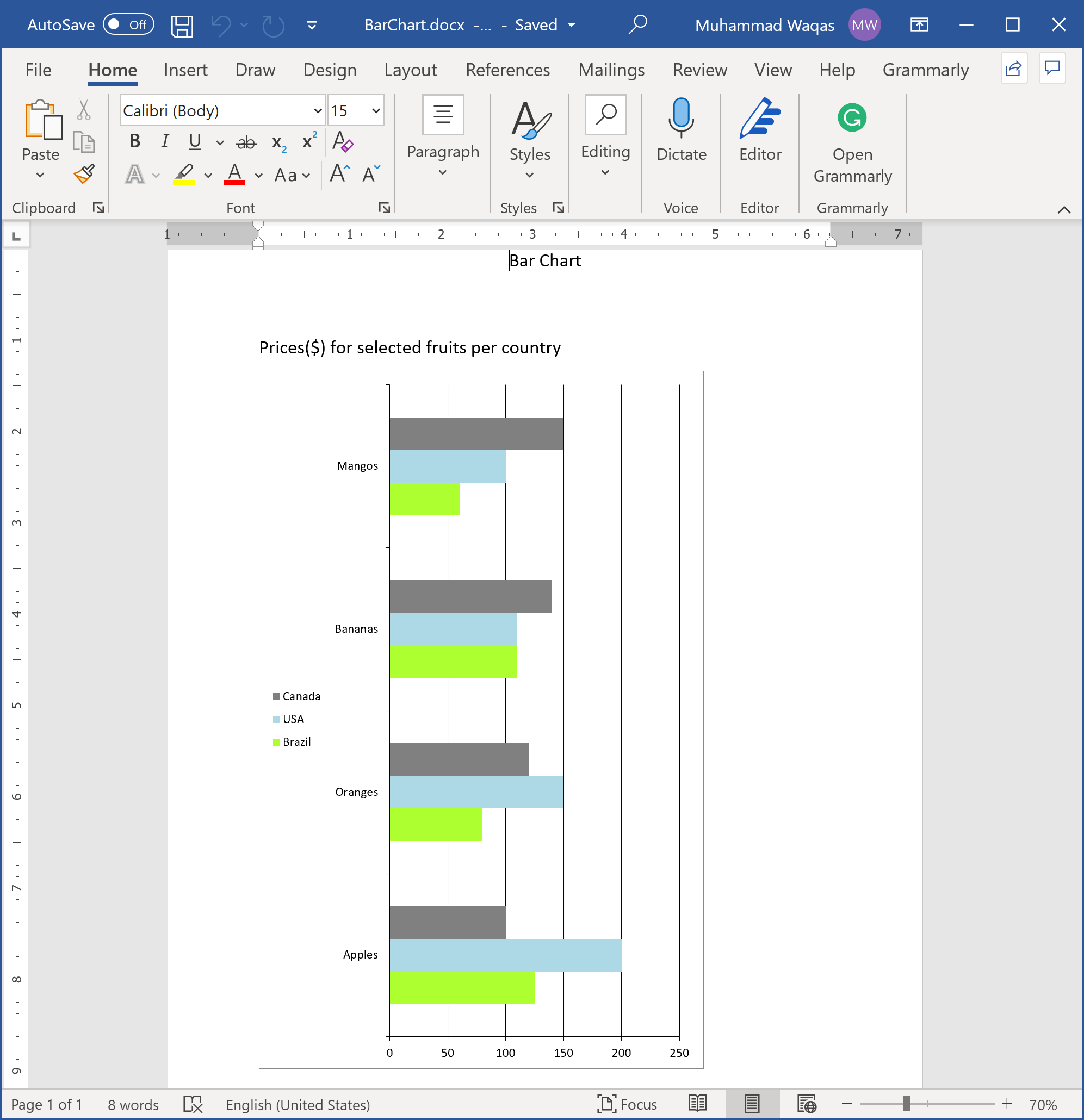Toggle Italic formatting

[165, 141]
